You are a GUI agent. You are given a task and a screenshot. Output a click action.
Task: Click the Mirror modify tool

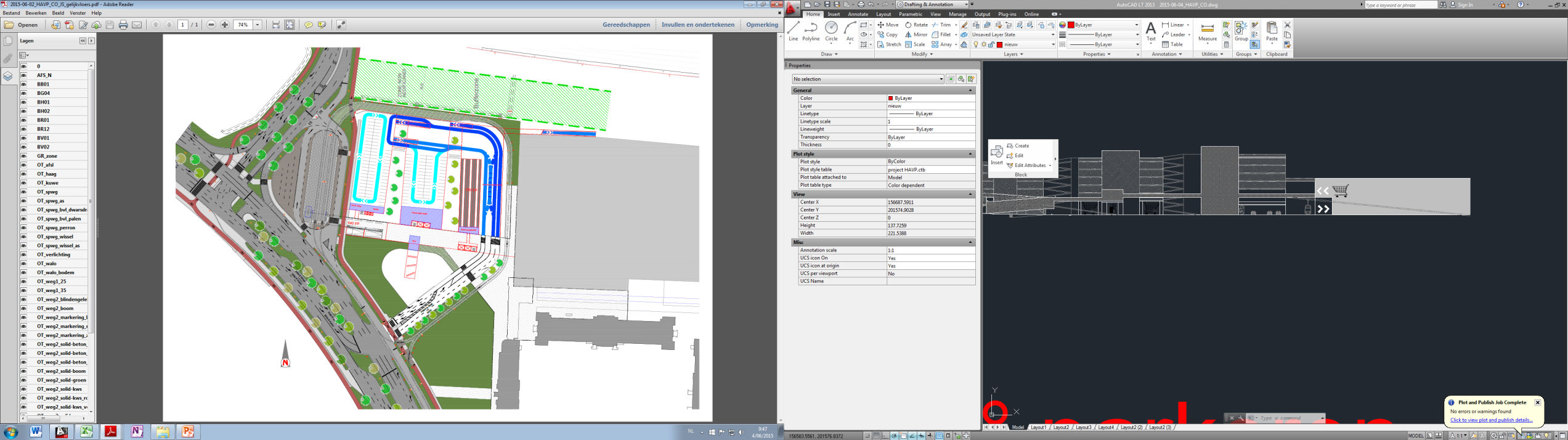pyautogui.click(x=916, y=35)
